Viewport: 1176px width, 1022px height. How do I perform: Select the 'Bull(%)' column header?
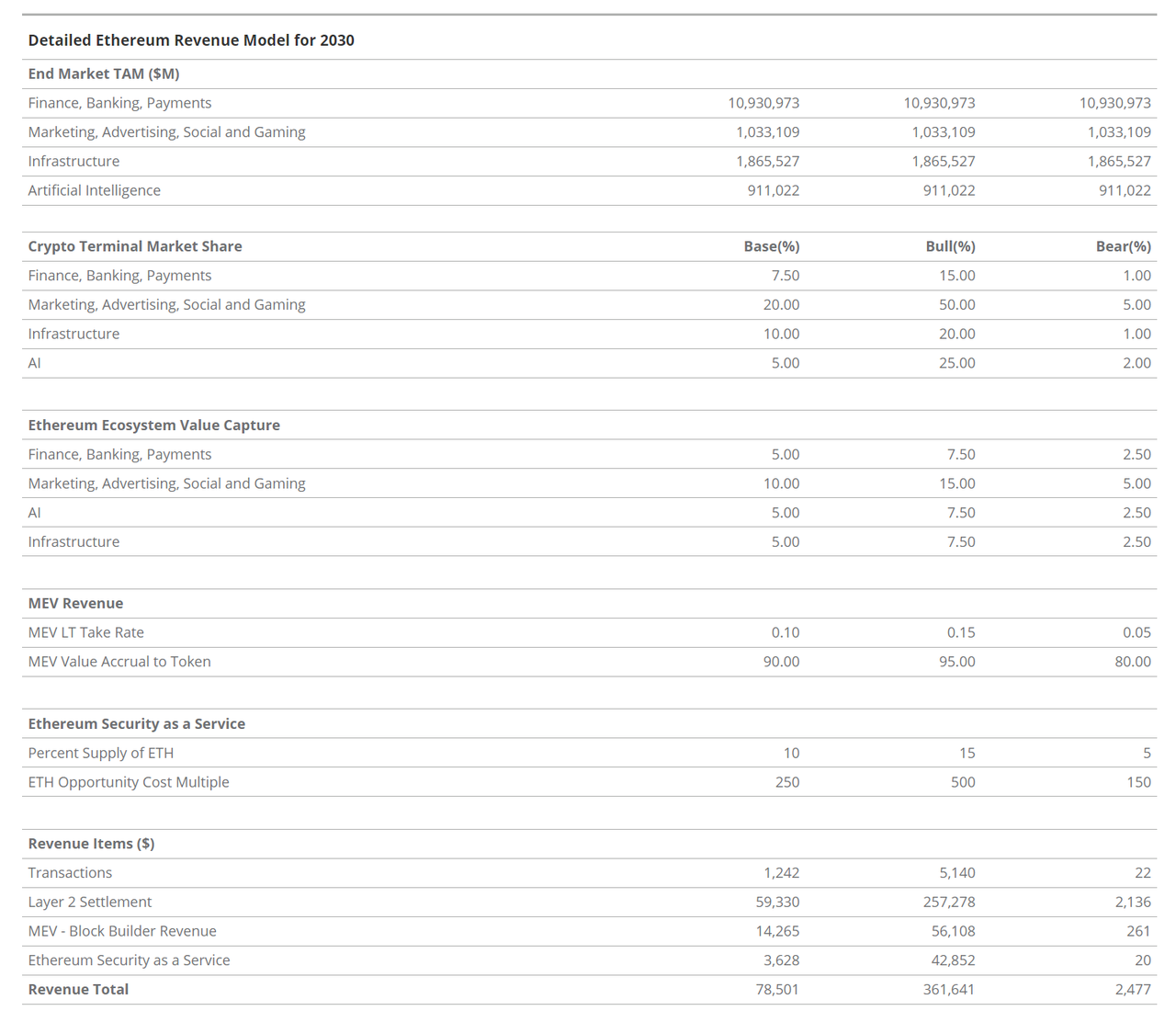pyautogui.click(x=950, y=246)
